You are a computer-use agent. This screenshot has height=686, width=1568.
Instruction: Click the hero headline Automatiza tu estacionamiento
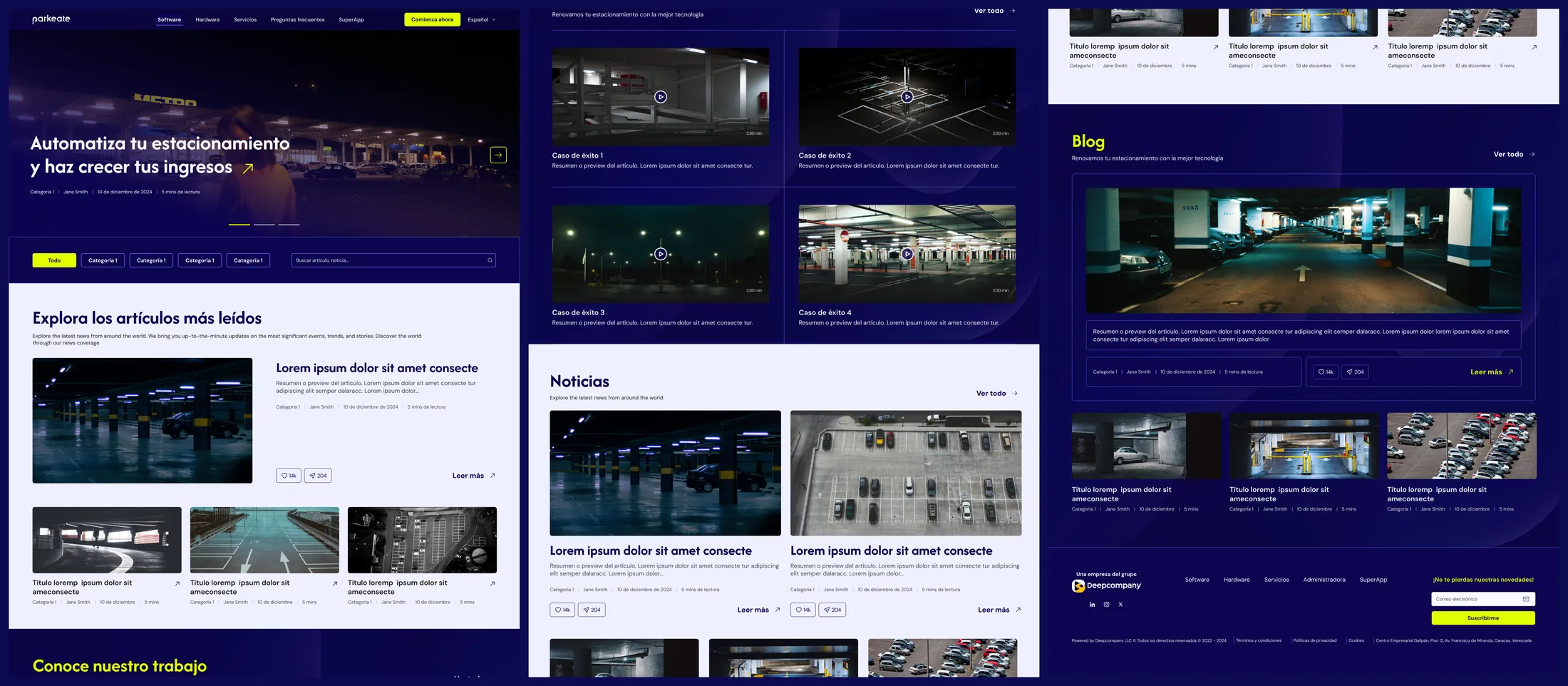point(160,155)
